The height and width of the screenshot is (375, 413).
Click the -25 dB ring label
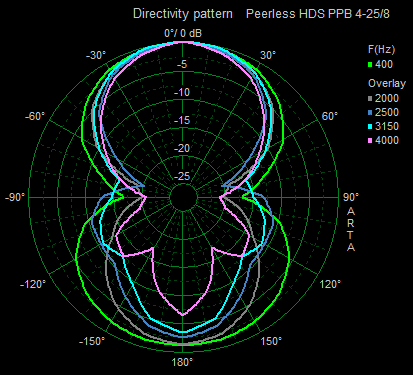tap(182, 176)
